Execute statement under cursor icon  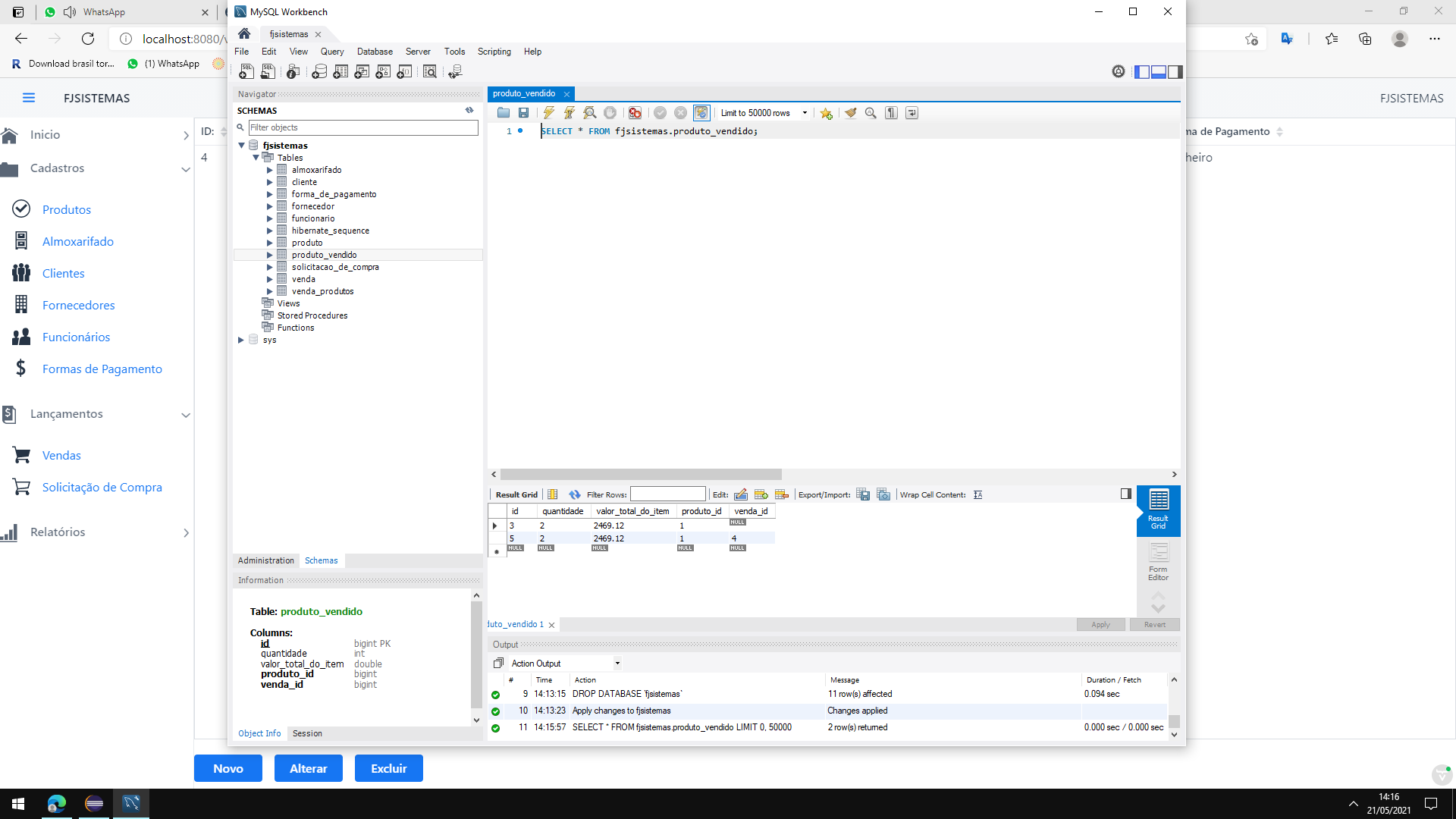point(569,113)
